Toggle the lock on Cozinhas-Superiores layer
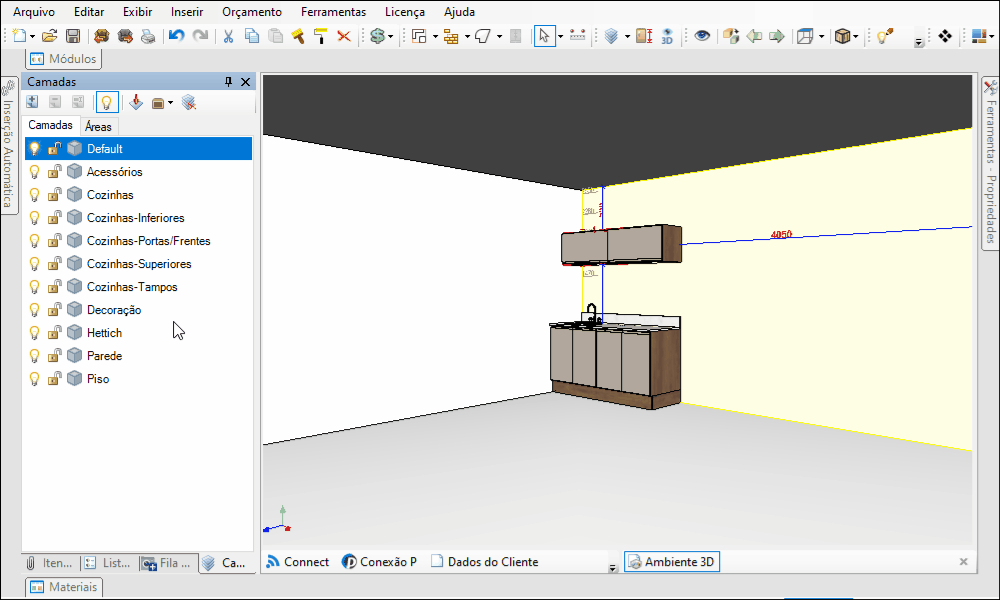This screenshot has height=600, width=1000. pyautogui.click(x=55, y=263)
